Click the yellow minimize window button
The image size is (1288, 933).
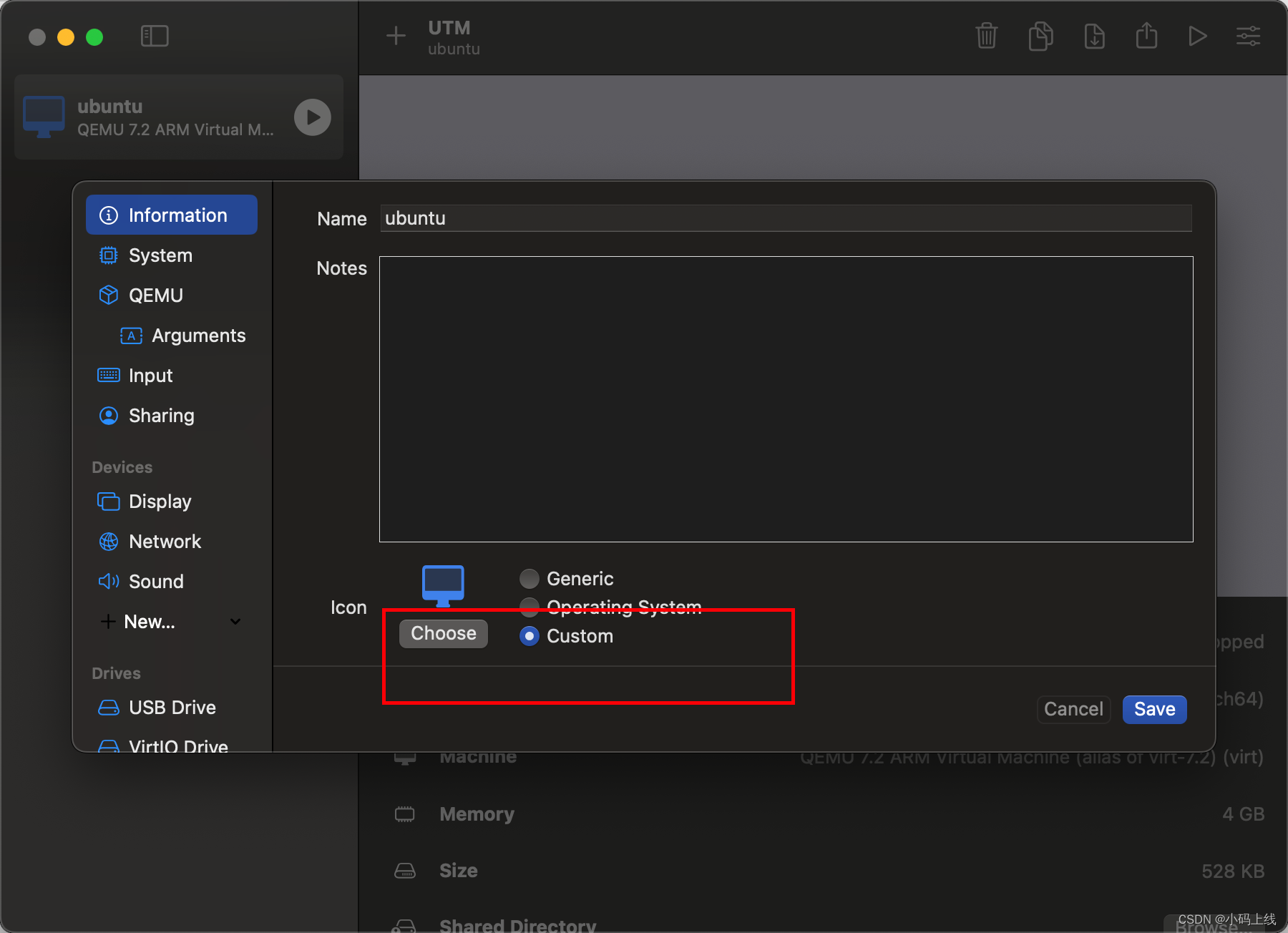(66, 36)
